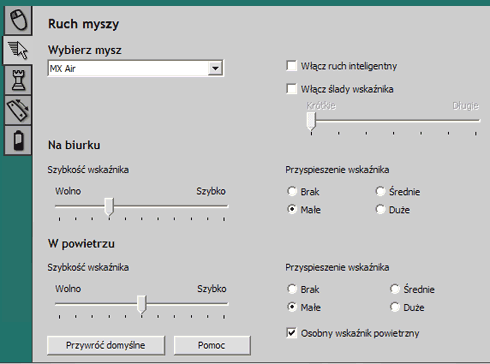Select Duże acceleration under W powietrzu

(x=395, y=307)
